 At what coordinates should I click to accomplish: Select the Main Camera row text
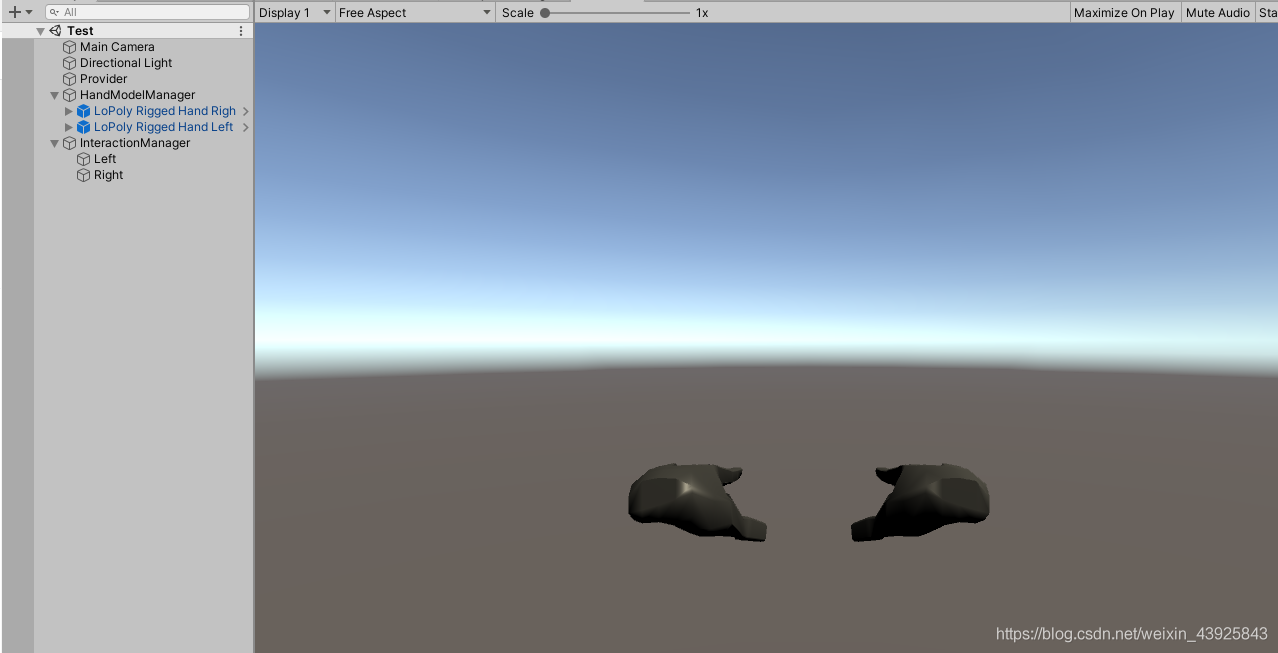click(x=117, y=47)
